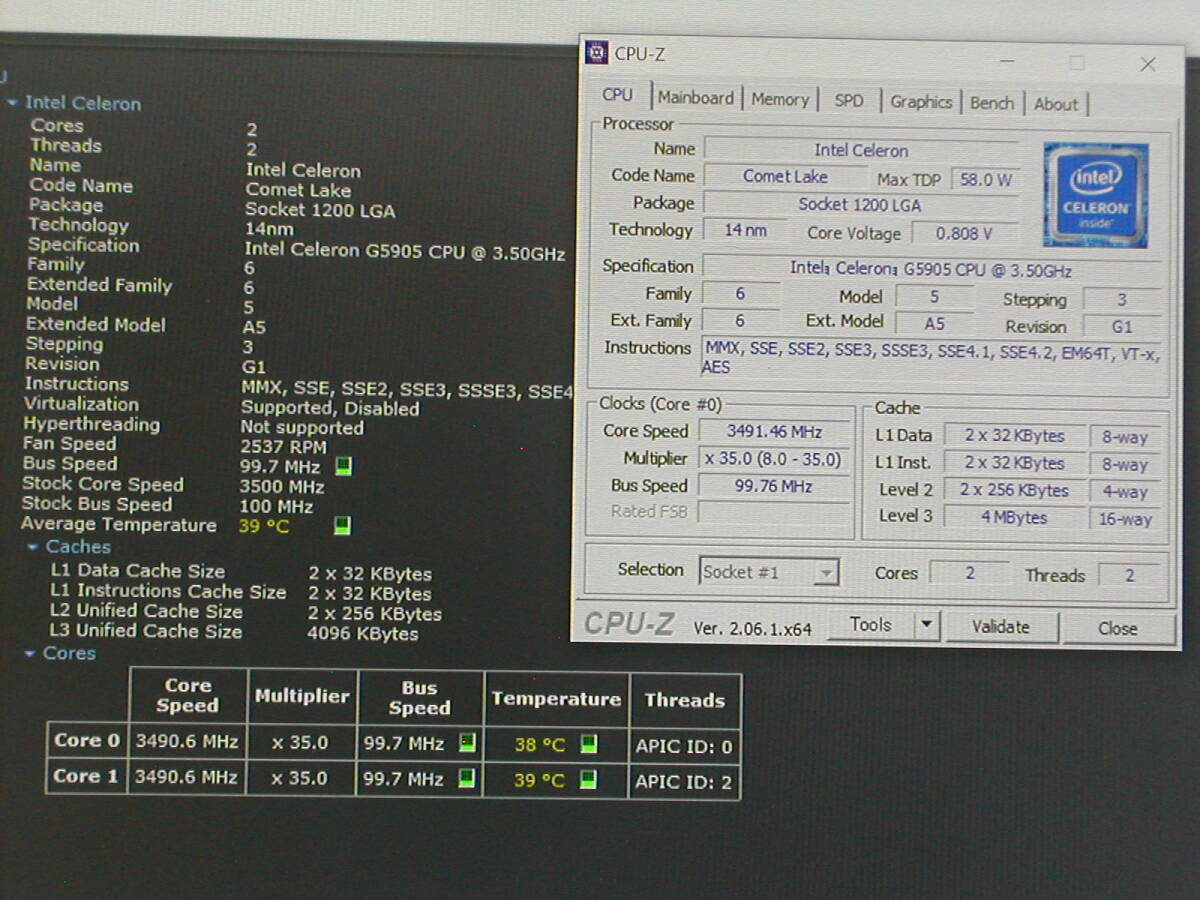Click Core 0 bus speed green graph icon
The image size is (1200, 900).
pos(467,743)
